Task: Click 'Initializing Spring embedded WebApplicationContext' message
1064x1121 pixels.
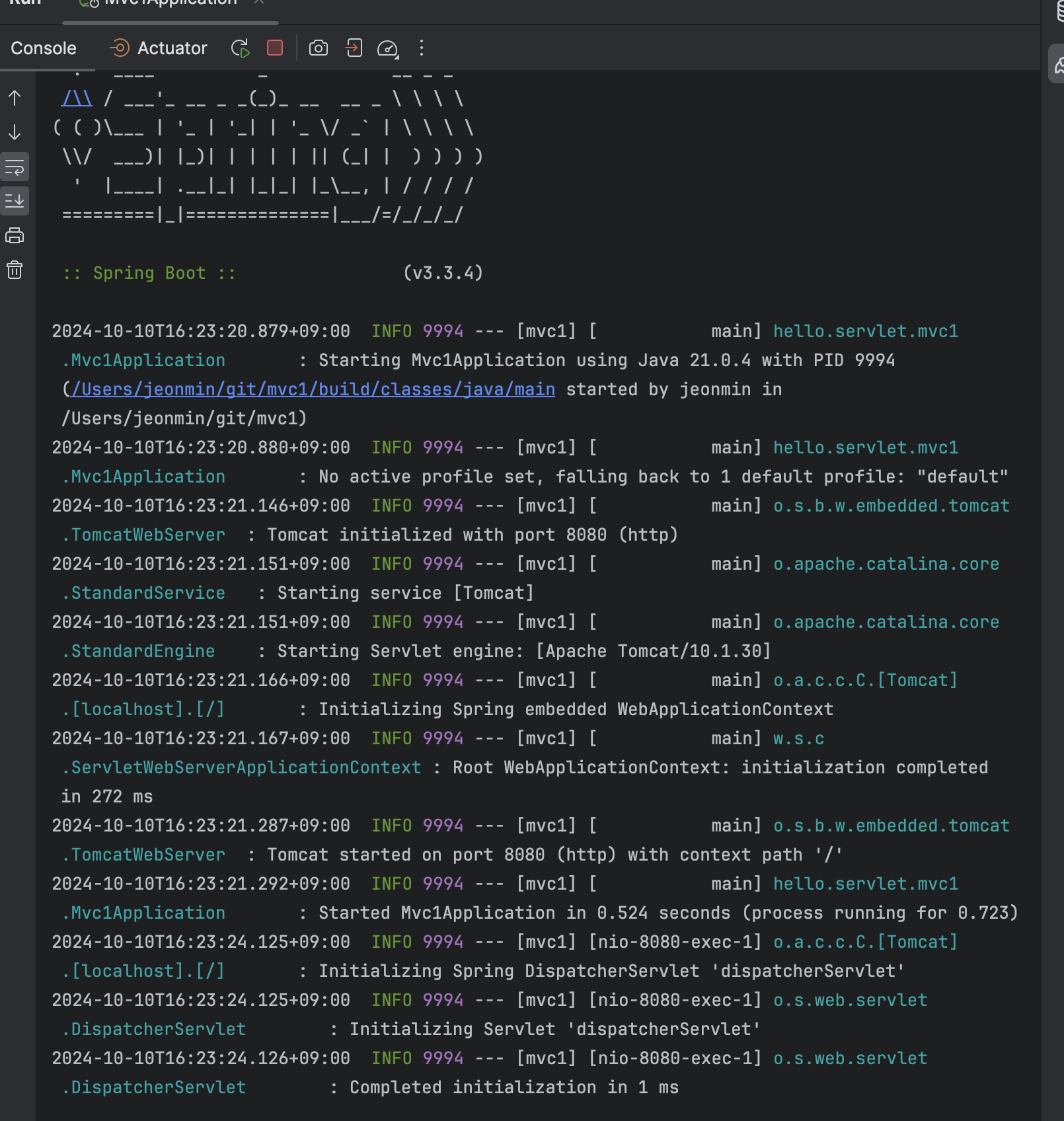Action: pyautogui.click(x=576, y=709)
